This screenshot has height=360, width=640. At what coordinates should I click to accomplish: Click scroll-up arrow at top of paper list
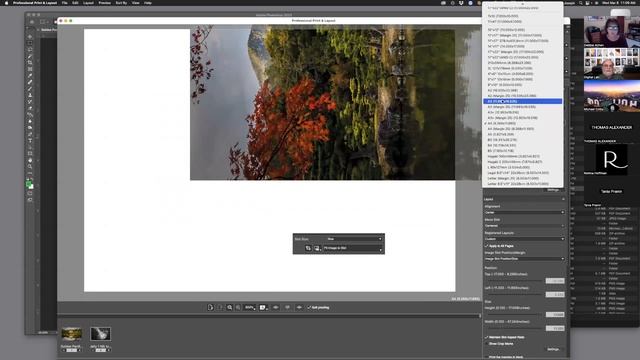pyautogui.click(x=522, y=4)
